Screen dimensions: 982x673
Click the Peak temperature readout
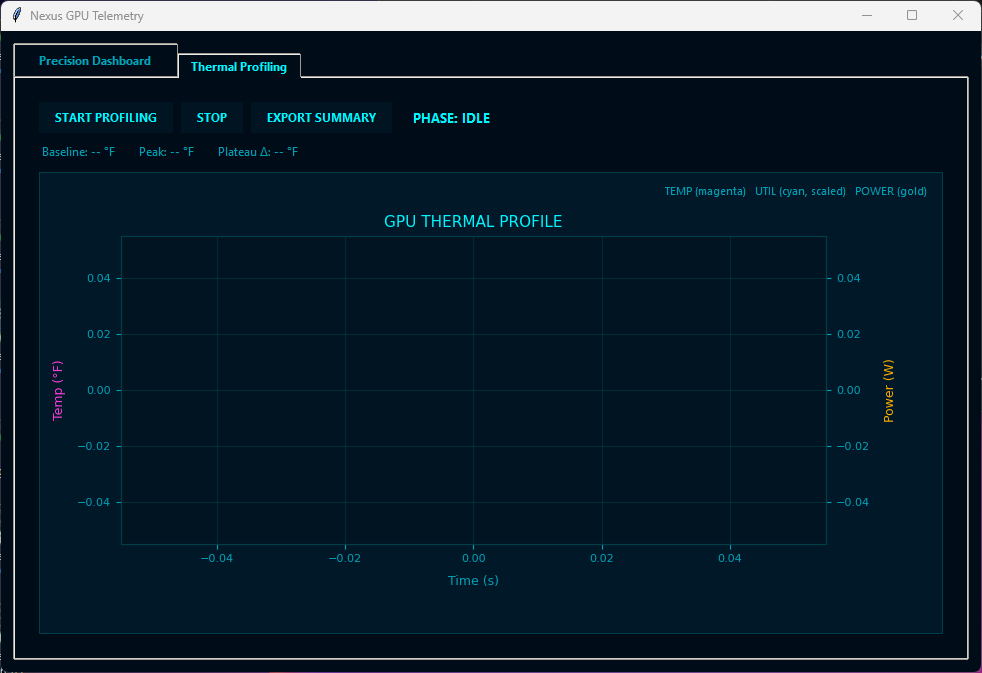point(166,152)
